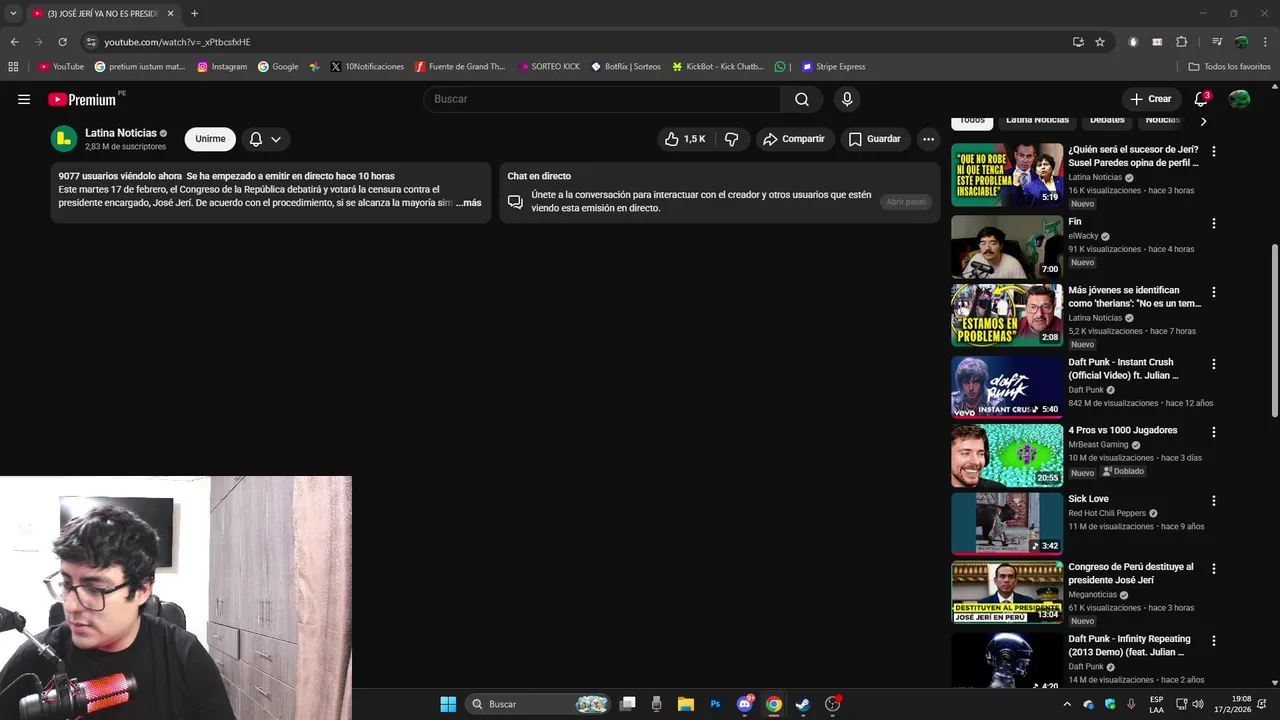This screenshot has width=1280, height=720.
Task: Click the Latina Noticias channel avatar
Action: click(64, 139)
